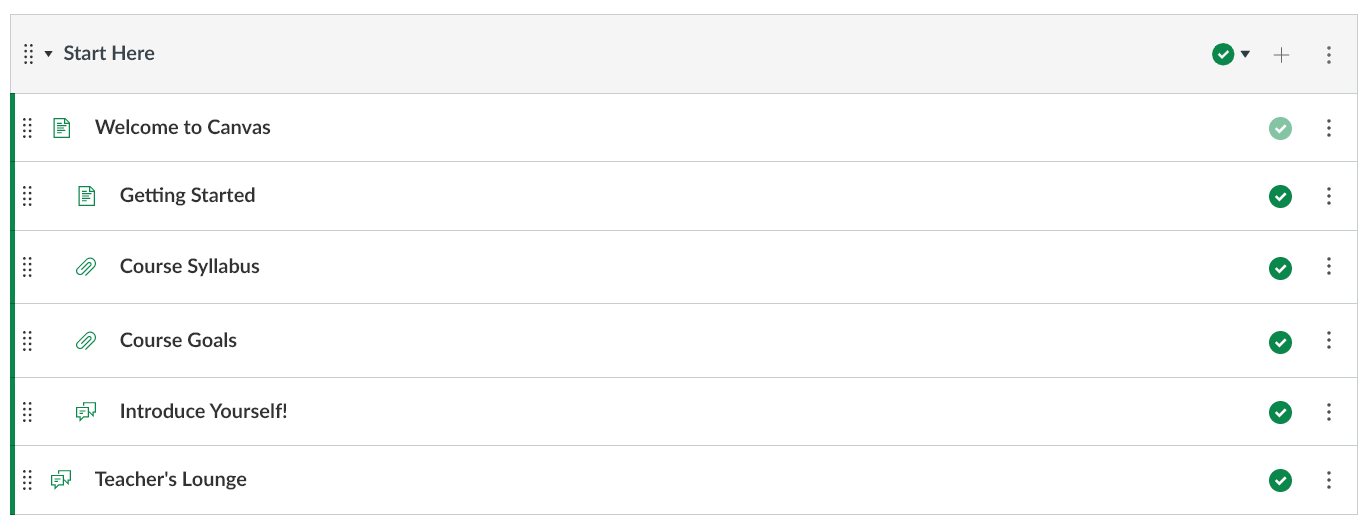The width and height of the screenshot is (1367, 527).
Task: Open three-dot menu for Introduce Yourself!
Action: 1329,412
